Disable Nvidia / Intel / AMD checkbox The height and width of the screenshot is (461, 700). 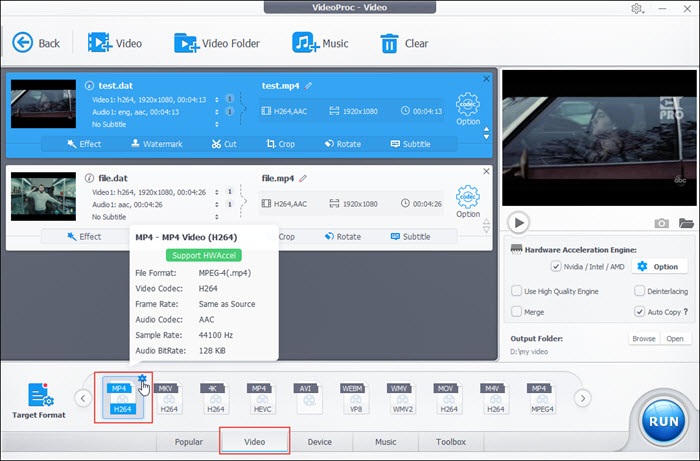[556, 267]
